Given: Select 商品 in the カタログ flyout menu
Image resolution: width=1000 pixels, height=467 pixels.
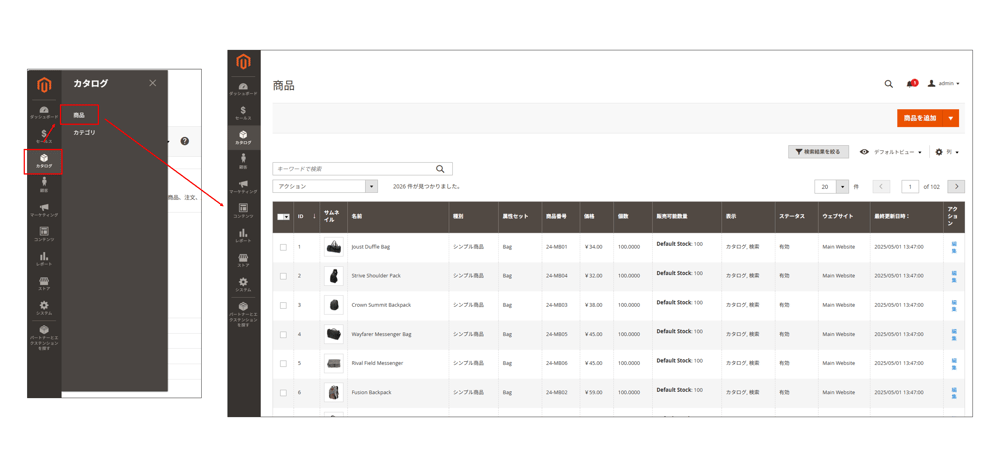Looking at the screenshot, I should click(x=79, y=115).
